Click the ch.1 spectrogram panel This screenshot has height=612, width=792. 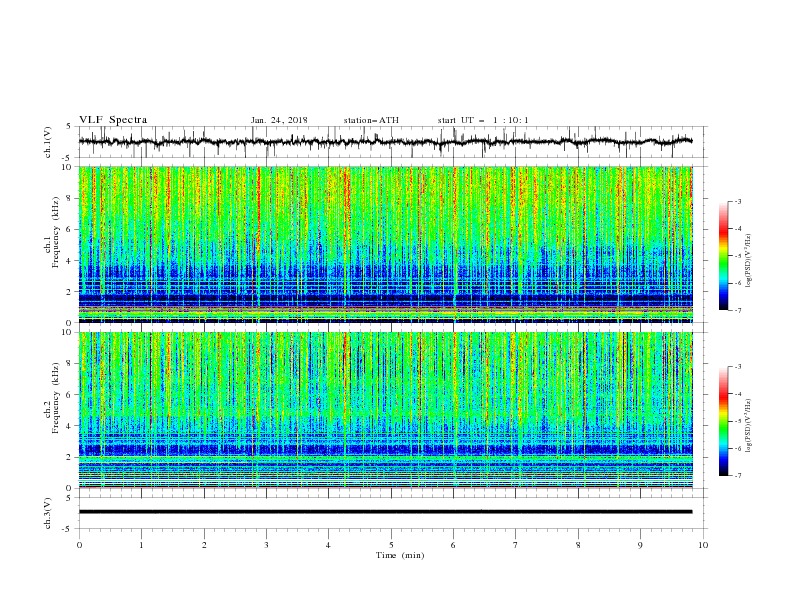click(386, 244)
